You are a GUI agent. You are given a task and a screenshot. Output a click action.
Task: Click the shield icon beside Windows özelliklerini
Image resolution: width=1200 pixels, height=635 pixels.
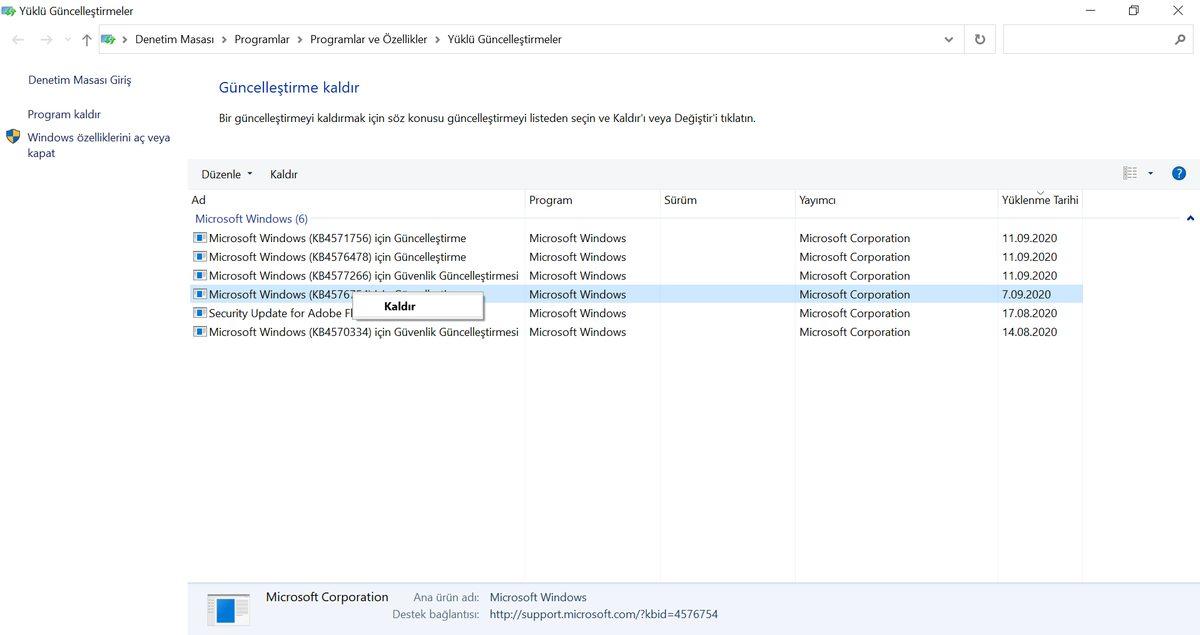coord(12,137)
